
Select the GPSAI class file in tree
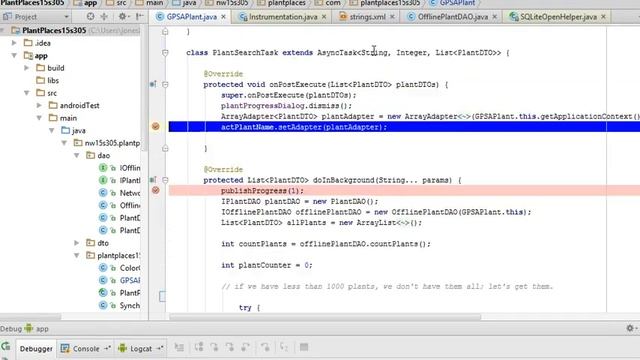point(120,280)
